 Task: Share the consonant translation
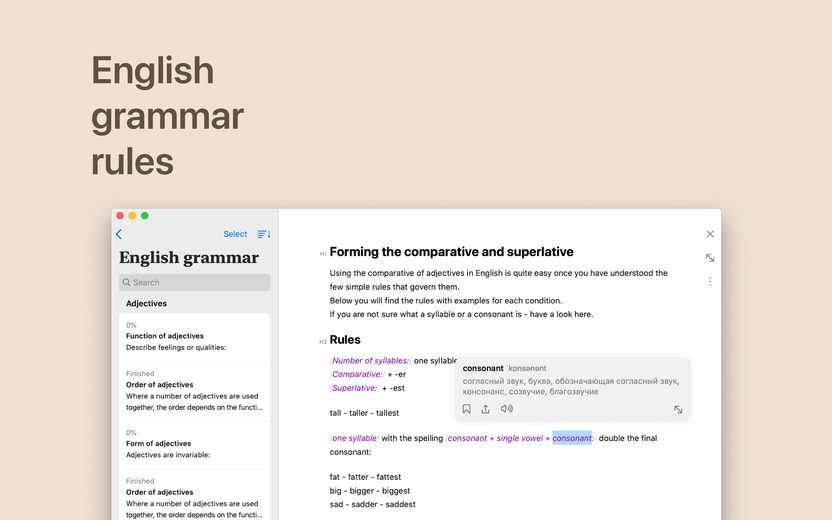pos(486,409)
